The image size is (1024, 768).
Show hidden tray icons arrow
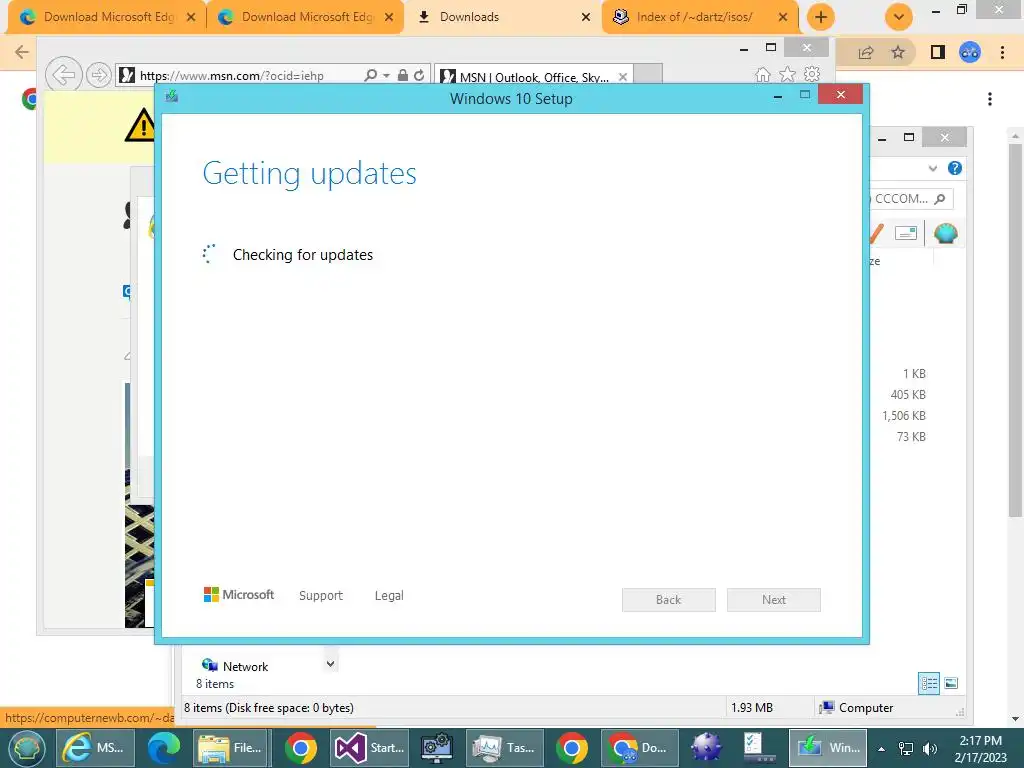(x=882, y=749)
